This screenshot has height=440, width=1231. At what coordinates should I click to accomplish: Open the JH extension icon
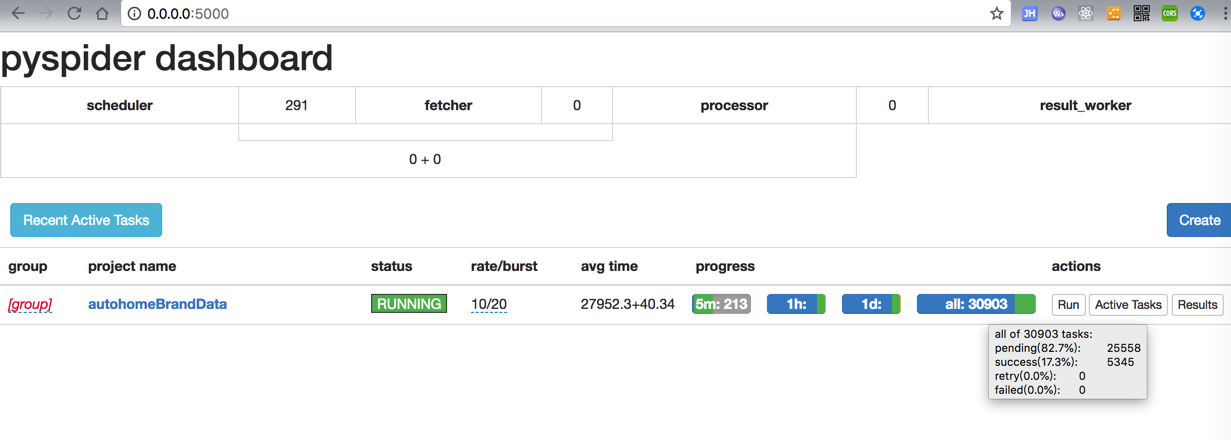point(1029,14)
